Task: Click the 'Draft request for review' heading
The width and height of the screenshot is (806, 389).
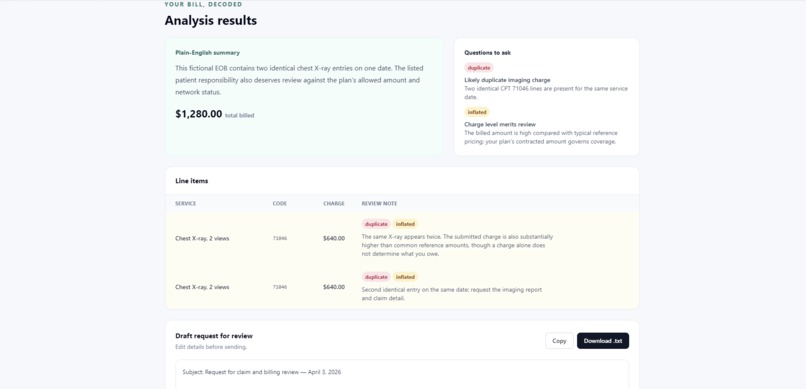Action: [x=214, y=336]
